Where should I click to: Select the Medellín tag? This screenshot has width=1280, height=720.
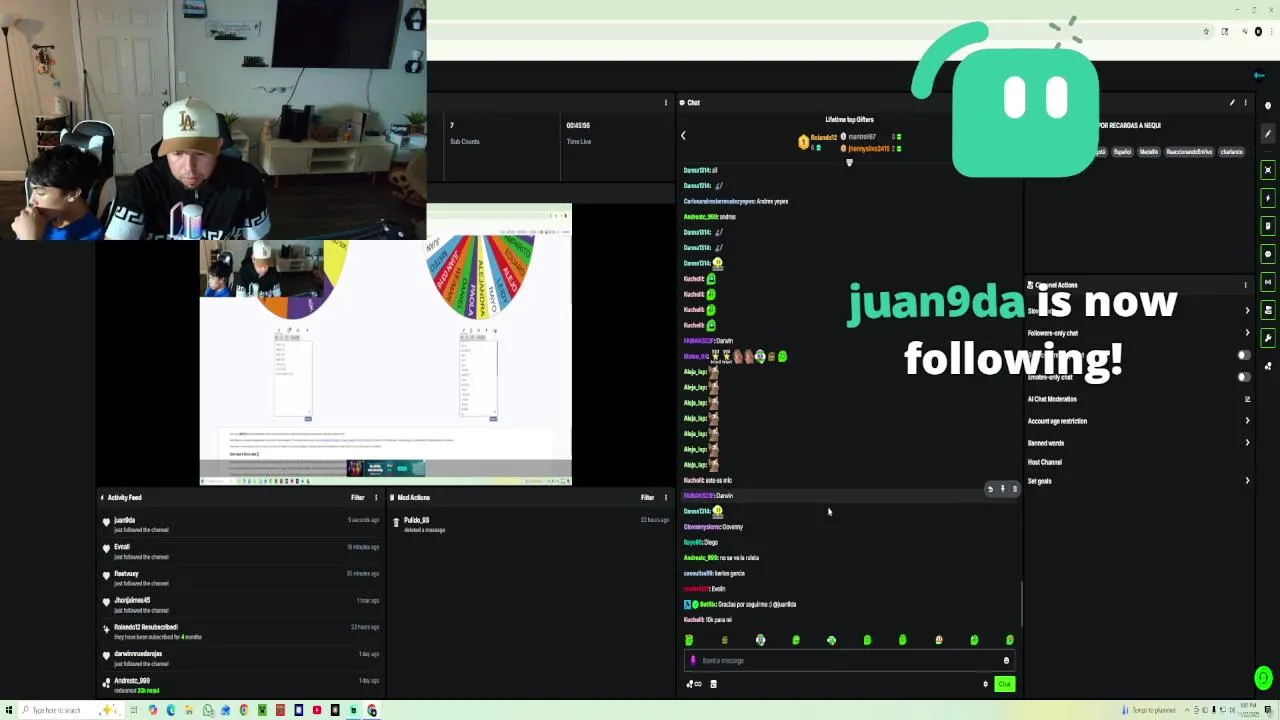(1148, 152)
